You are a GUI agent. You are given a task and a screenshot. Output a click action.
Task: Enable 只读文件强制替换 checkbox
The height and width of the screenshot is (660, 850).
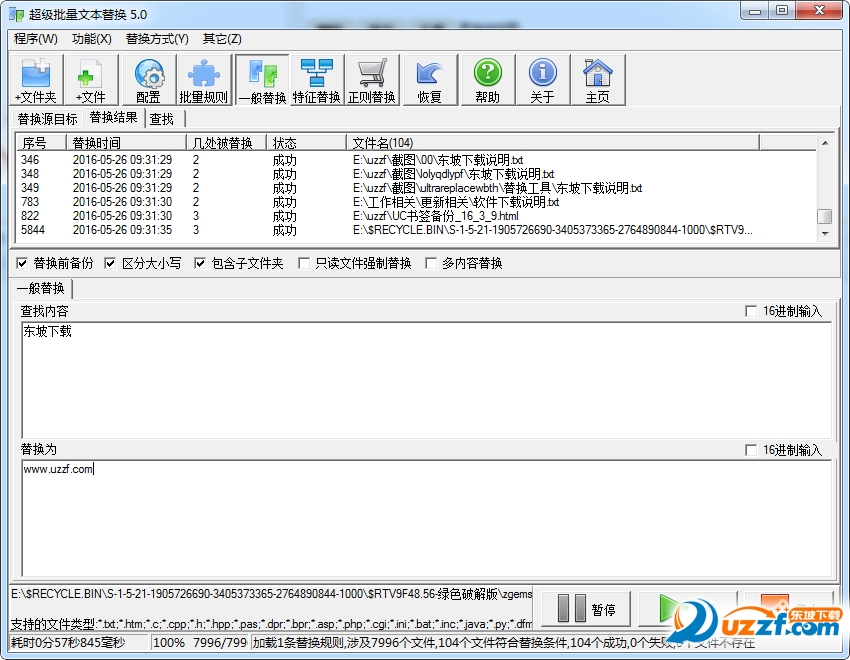pos(304,263)
